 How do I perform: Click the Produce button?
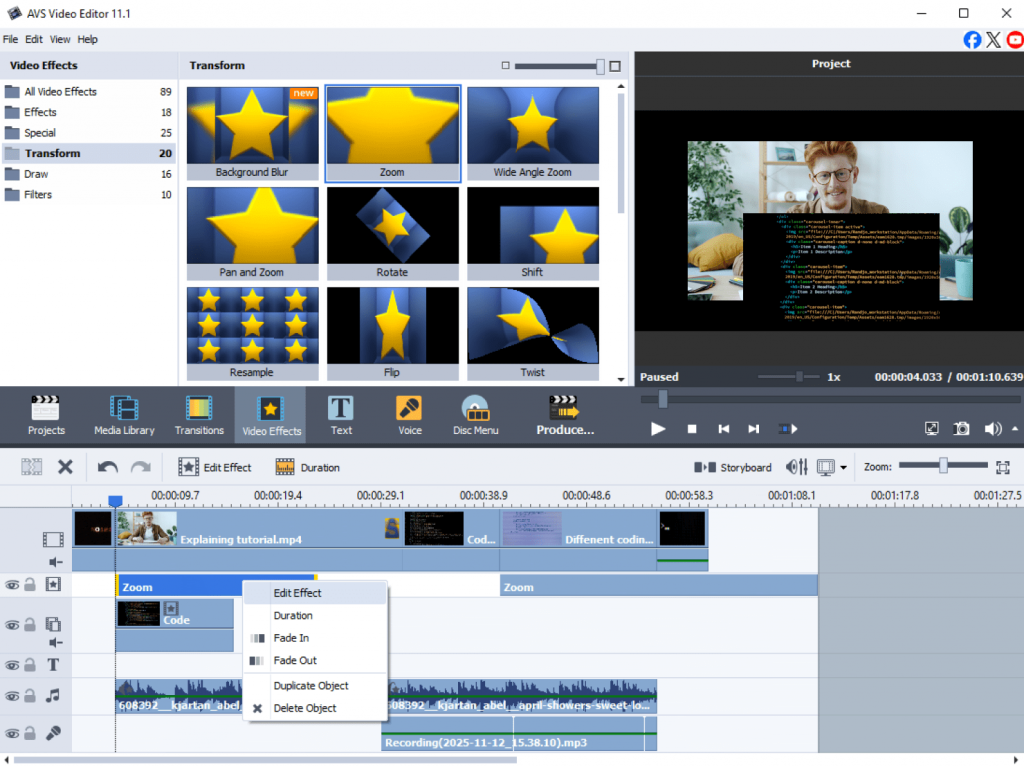[x=565, y=415]
